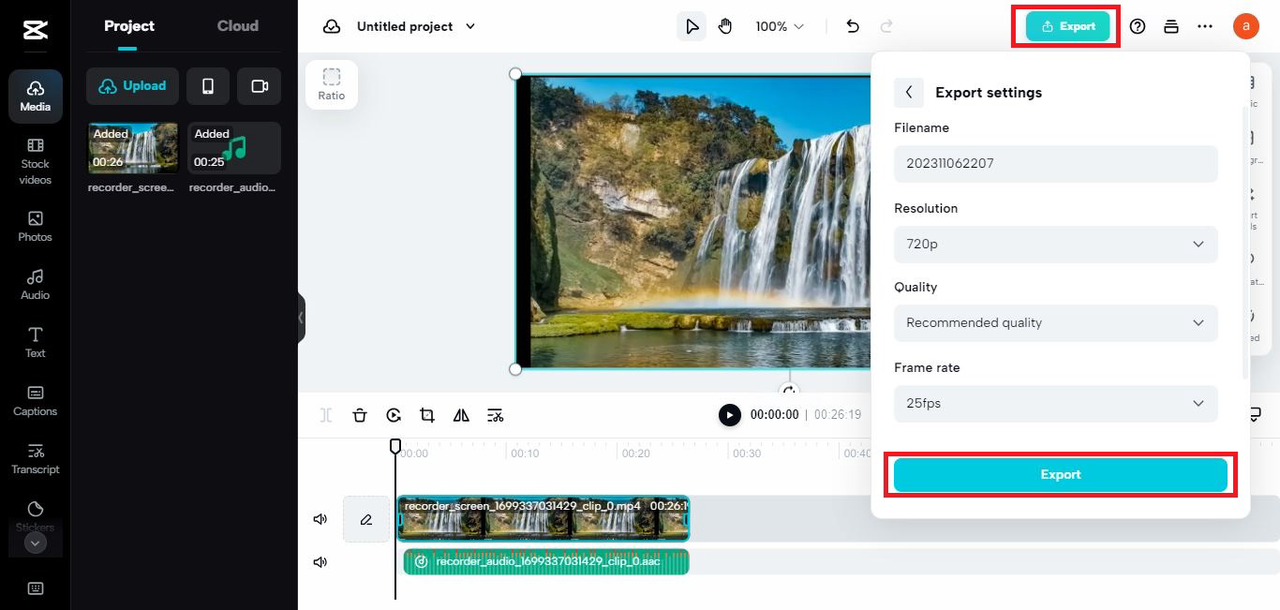Click the cloud save icon near title
This screenshot has width=1280, height=610.
tap(332, 27)
